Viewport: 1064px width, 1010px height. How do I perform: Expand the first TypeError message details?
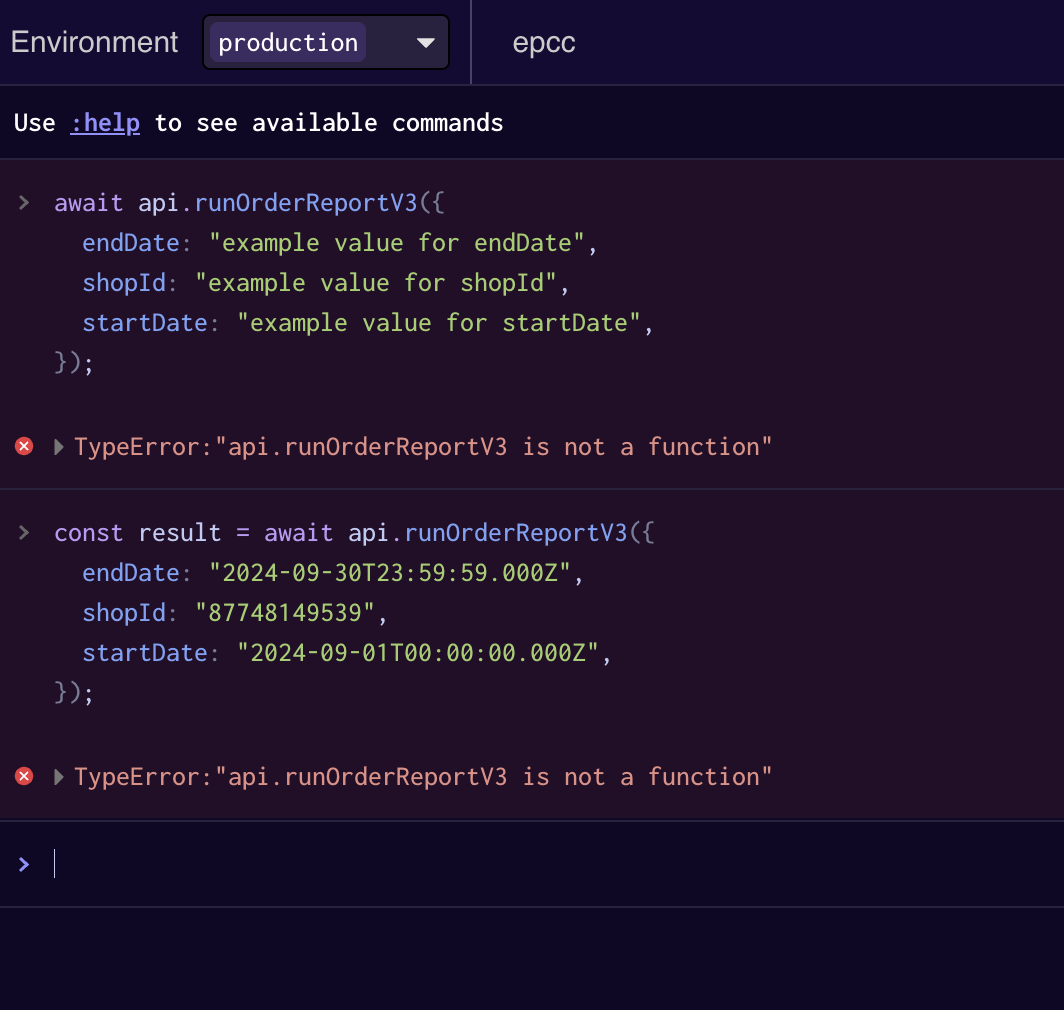pos(57,446)
